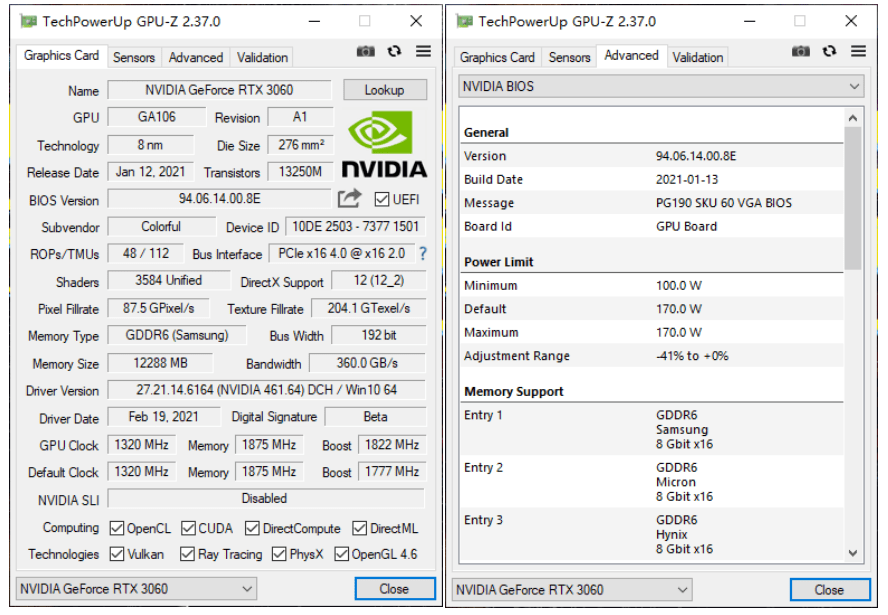Click GPU-Z app icon in left title bar
This screenshot has width=888, height=615.
(28, 22)
